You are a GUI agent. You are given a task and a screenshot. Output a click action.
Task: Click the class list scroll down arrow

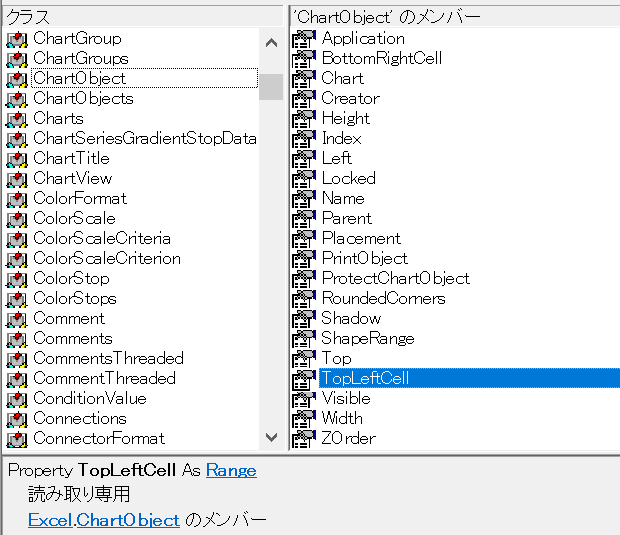pos(271,437)
